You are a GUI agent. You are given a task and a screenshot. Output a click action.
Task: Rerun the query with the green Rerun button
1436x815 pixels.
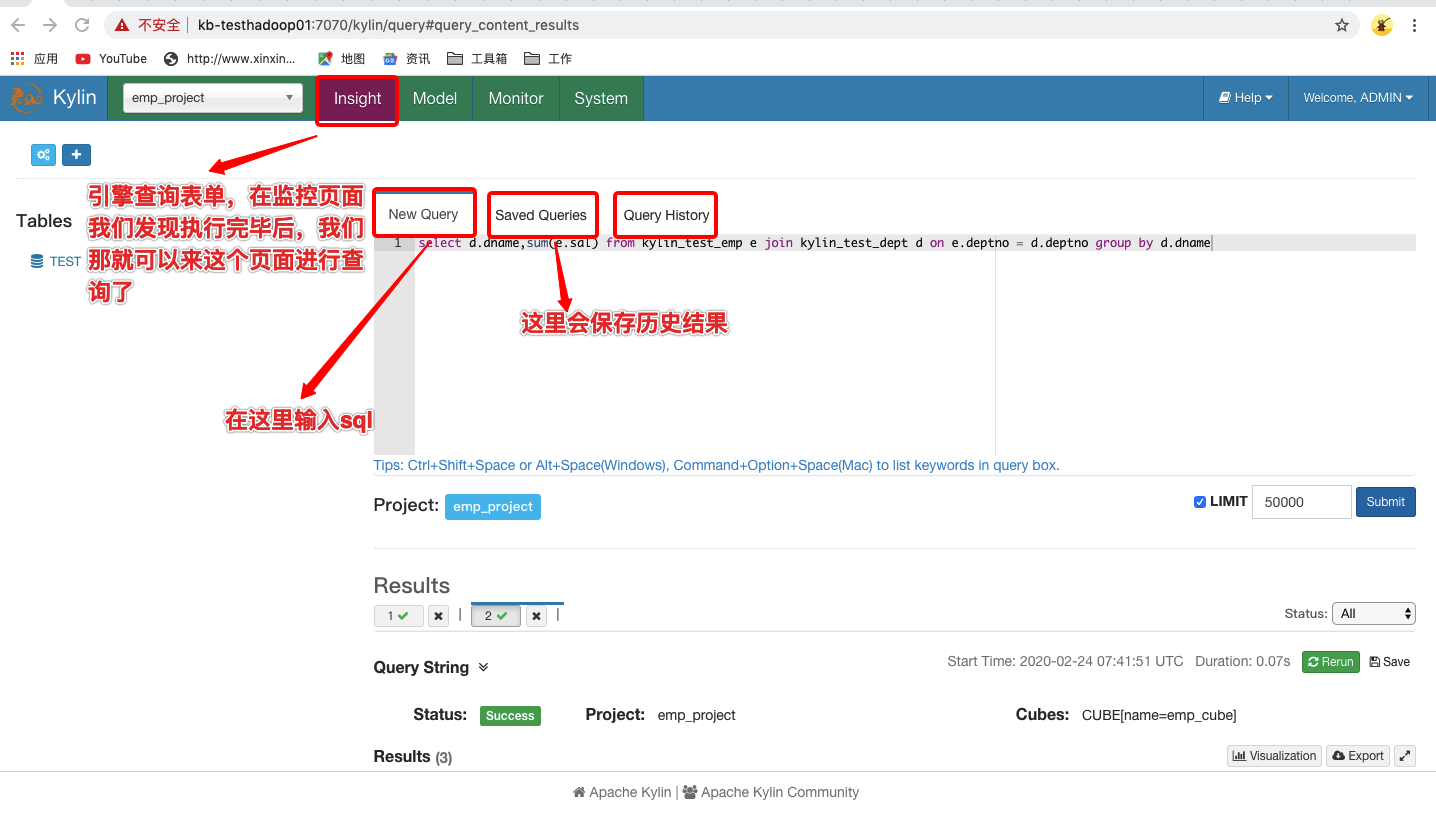pos(1330,661)
